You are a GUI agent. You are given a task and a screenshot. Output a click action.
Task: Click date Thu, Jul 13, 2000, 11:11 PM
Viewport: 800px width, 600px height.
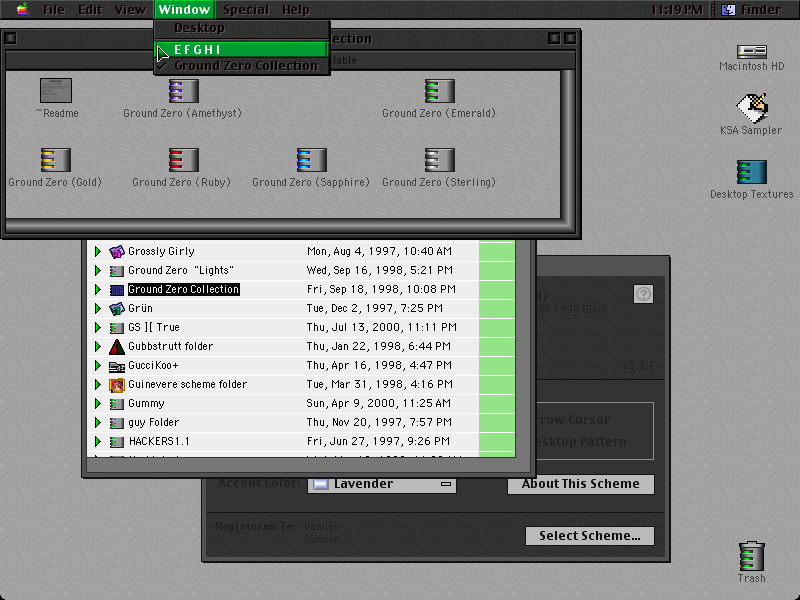coord(382,327)
